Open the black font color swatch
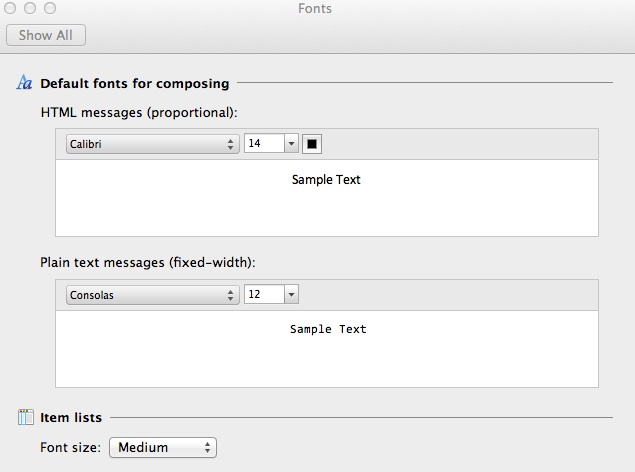Screen dimensions: 635x472 (312, 144)
